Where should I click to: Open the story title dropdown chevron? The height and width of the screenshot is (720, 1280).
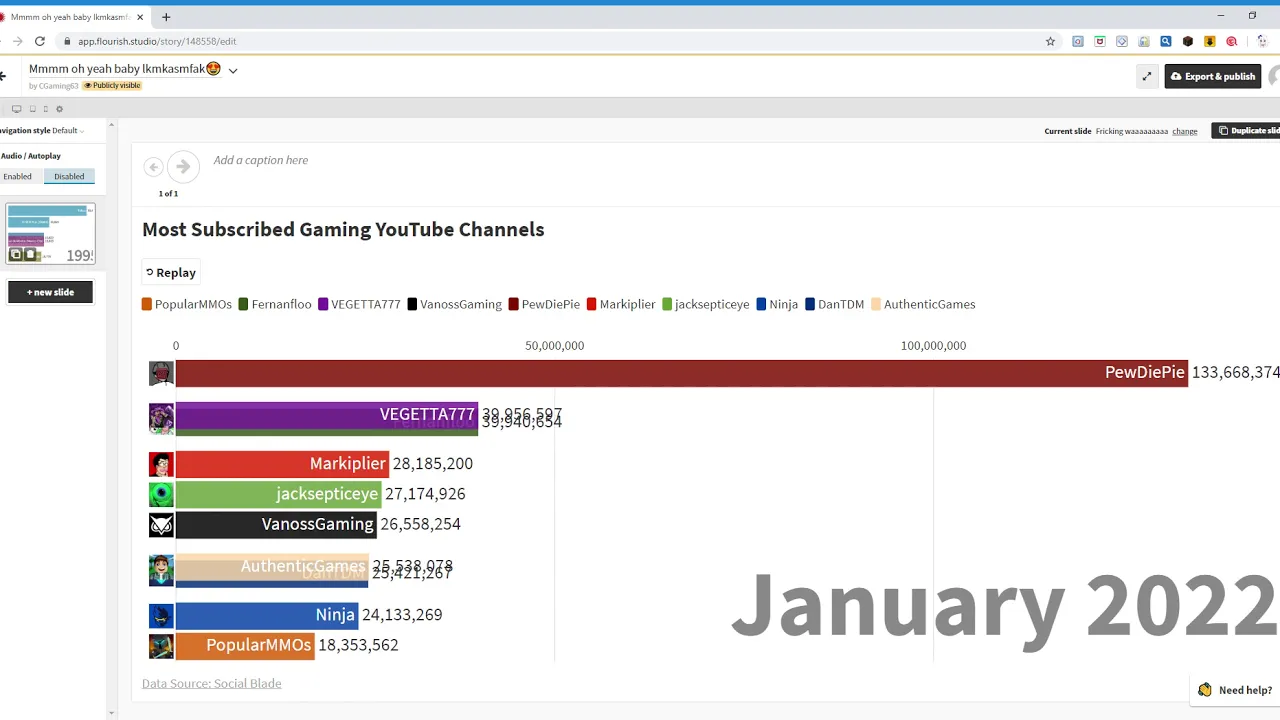pyautogui.click(x=233, y=70)
